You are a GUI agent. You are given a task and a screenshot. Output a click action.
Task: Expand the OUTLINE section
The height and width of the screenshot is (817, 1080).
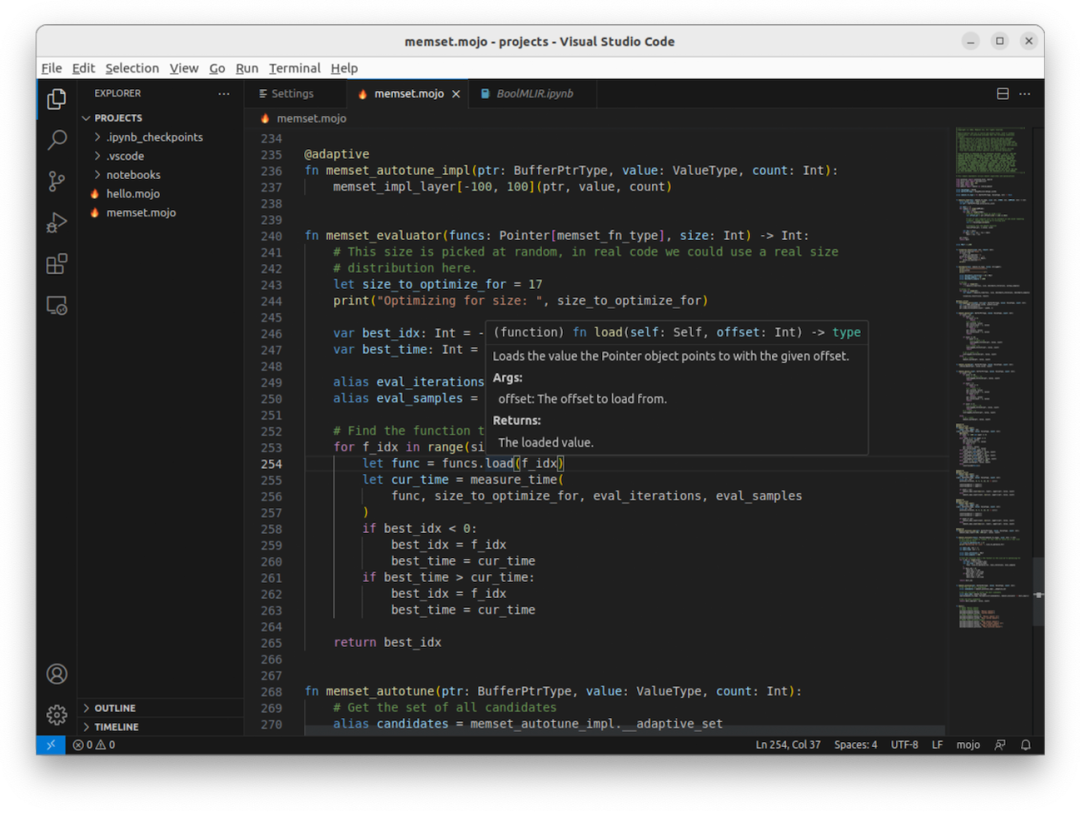tap(115, 708)
